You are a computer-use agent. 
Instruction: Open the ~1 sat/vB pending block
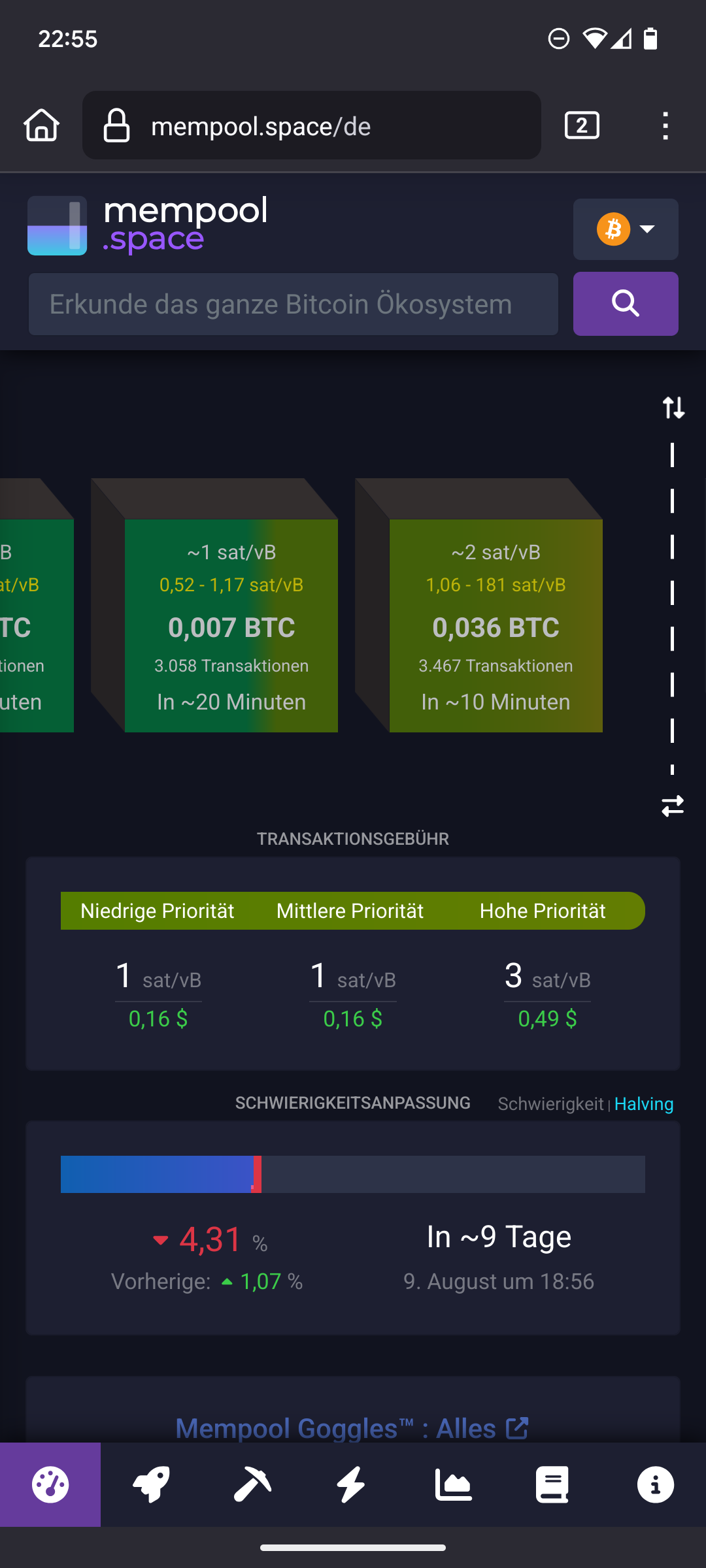pyautogui.click(x=231, y=625)
